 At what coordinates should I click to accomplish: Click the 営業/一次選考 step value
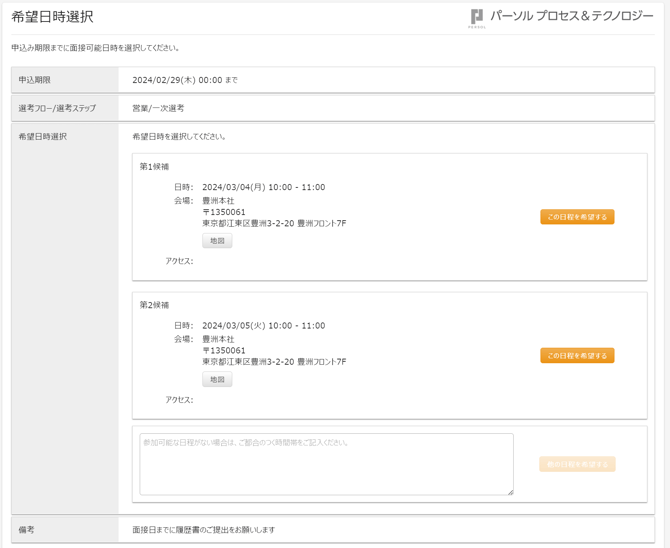tap(158, 108)
